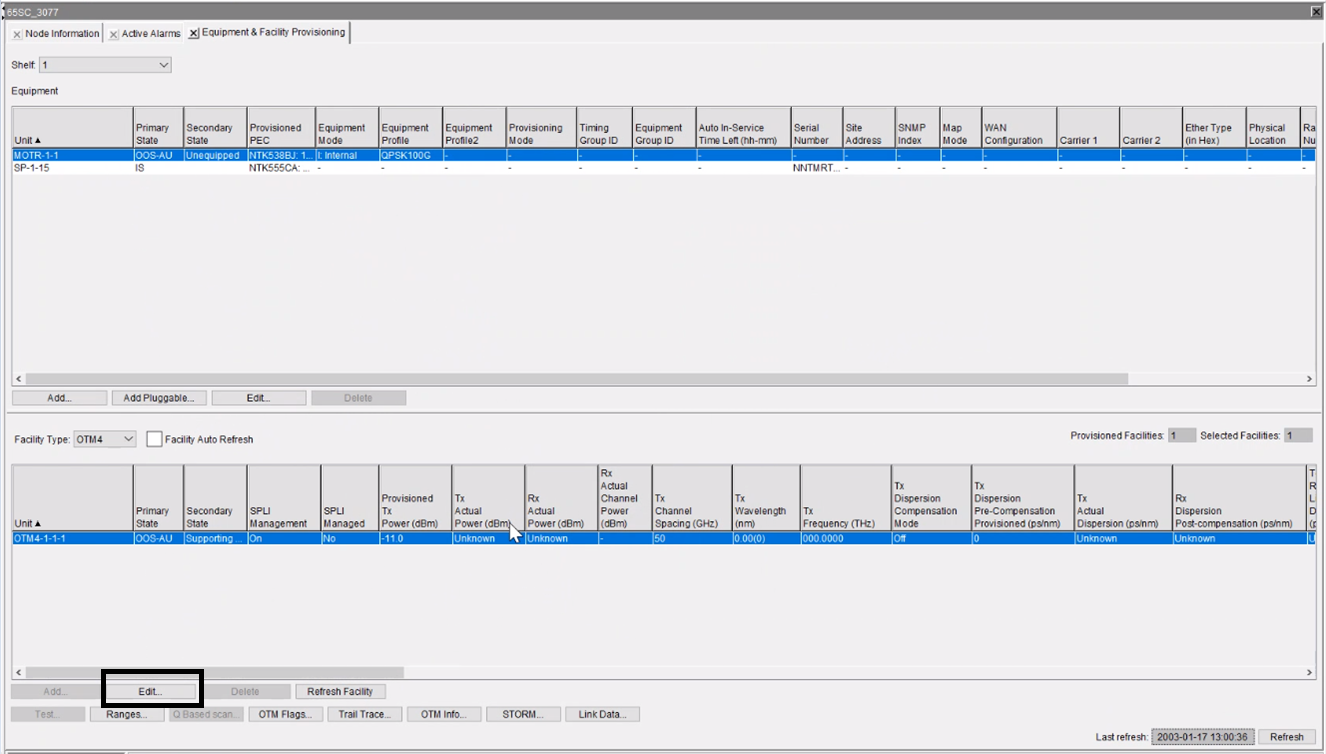Close the Node Information tab
The height and width of the screenshot is (754, 1326).
[x=16, y=33]
